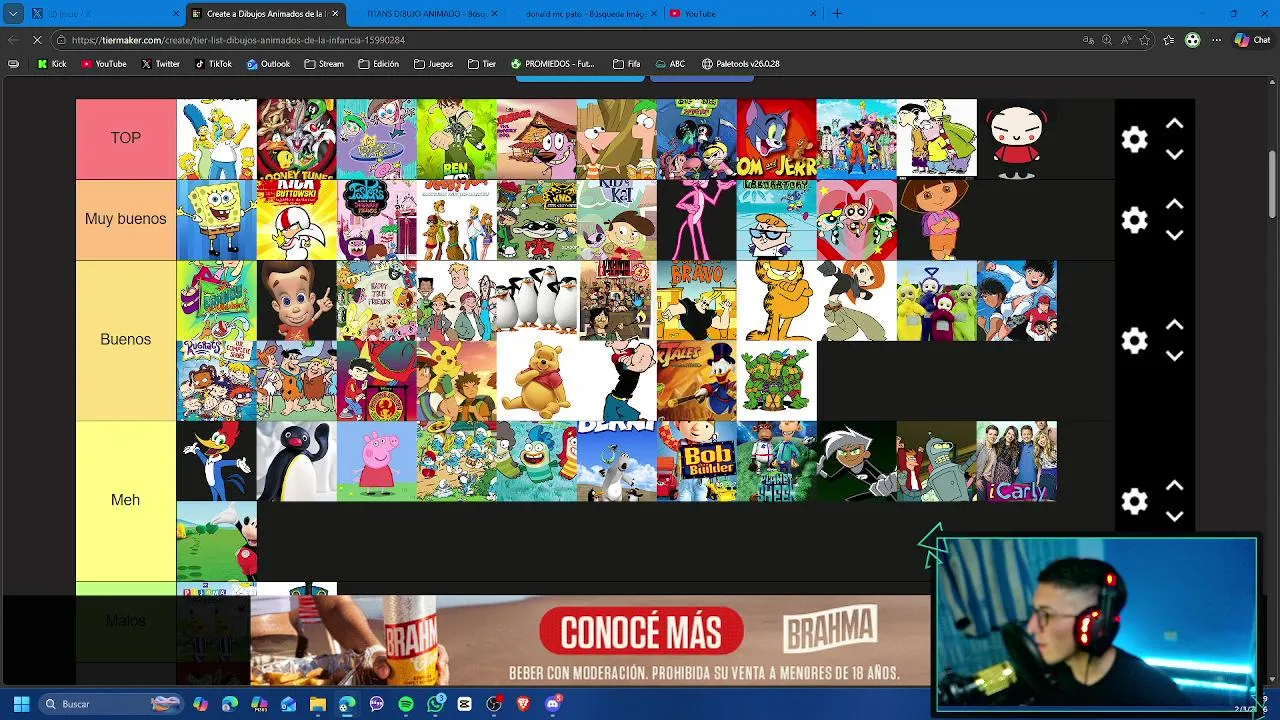Move Meh row up with arrow
Viewport: 1280px width, 720px height.
(x=1175, y=486)
